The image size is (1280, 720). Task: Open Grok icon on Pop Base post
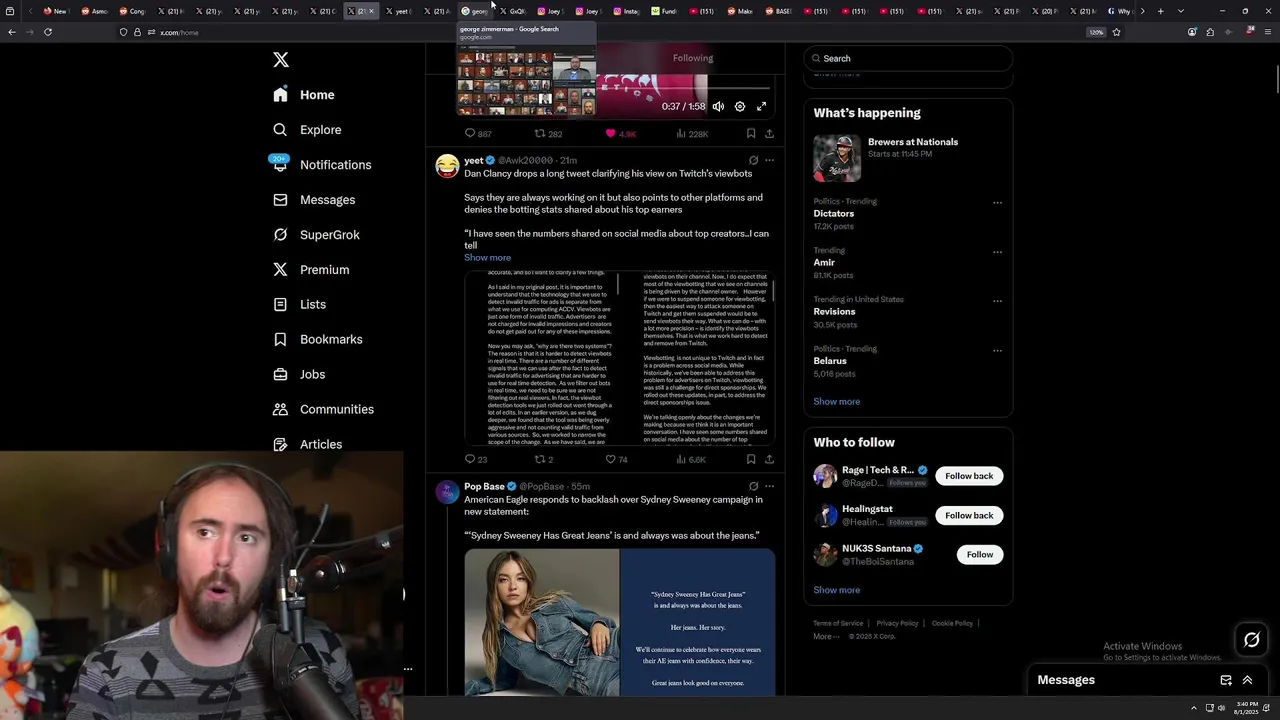click(x=753, y=486)
